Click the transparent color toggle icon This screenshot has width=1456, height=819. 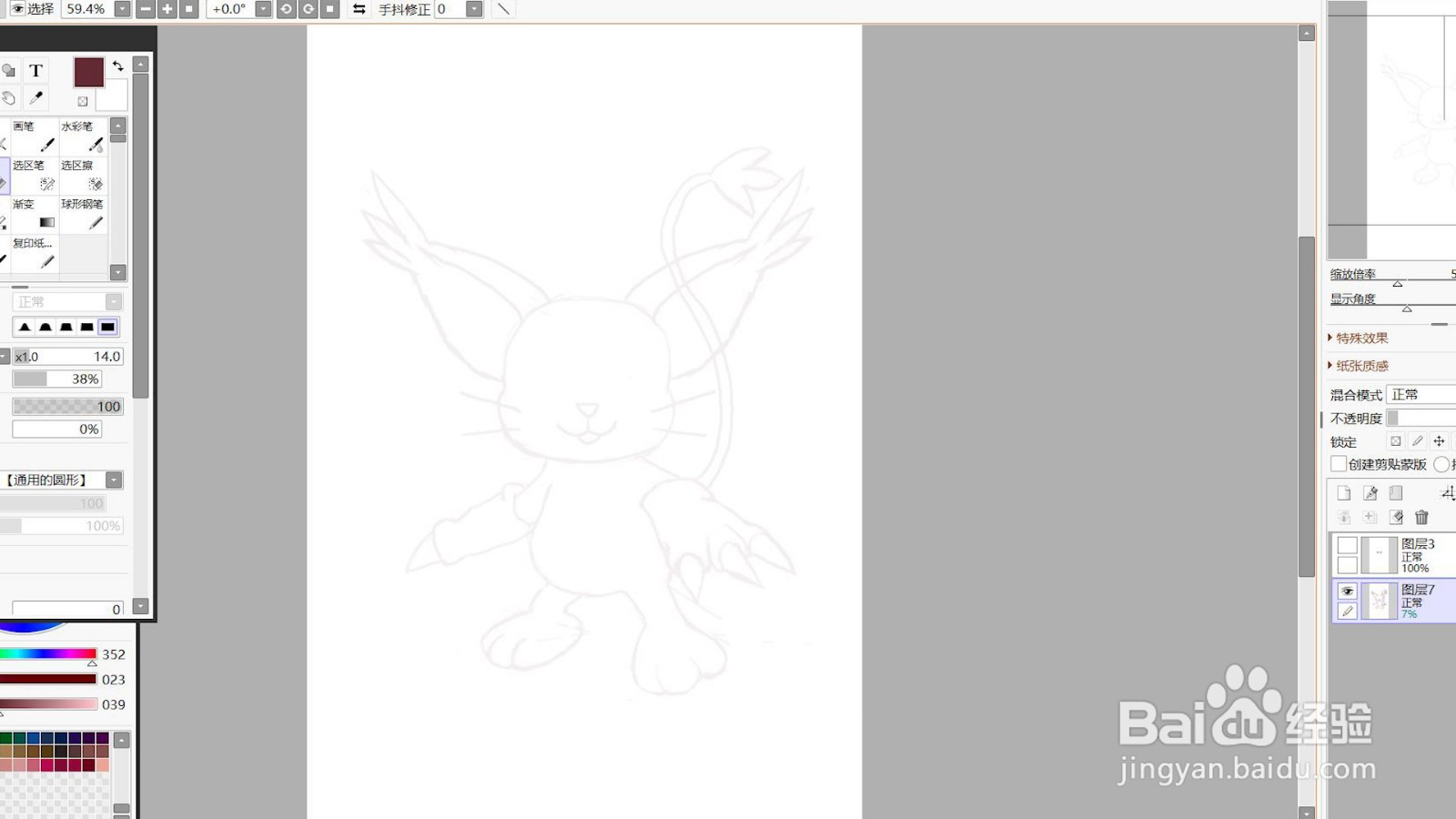pyautogui.click(x=83, y=101)
